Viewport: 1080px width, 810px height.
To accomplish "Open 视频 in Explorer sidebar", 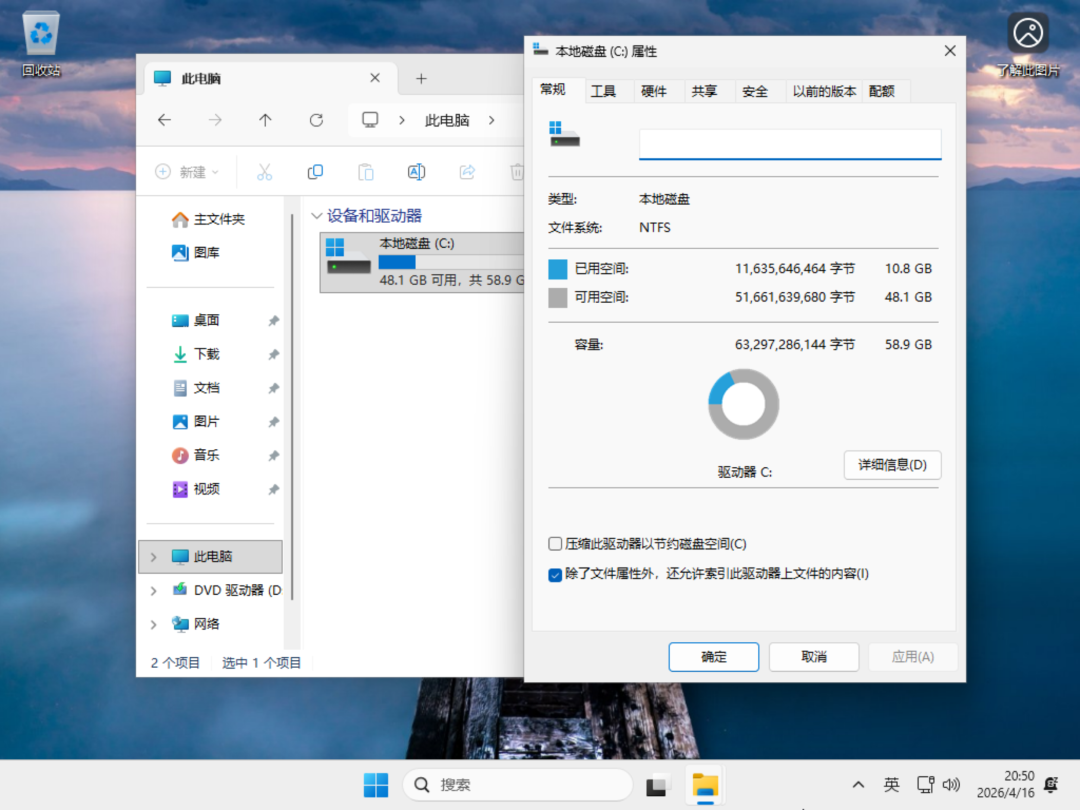I will click(x=196, y=489).
